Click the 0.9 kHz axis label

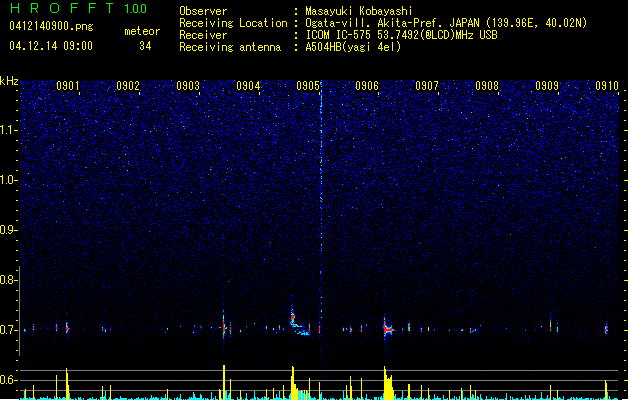9,230
